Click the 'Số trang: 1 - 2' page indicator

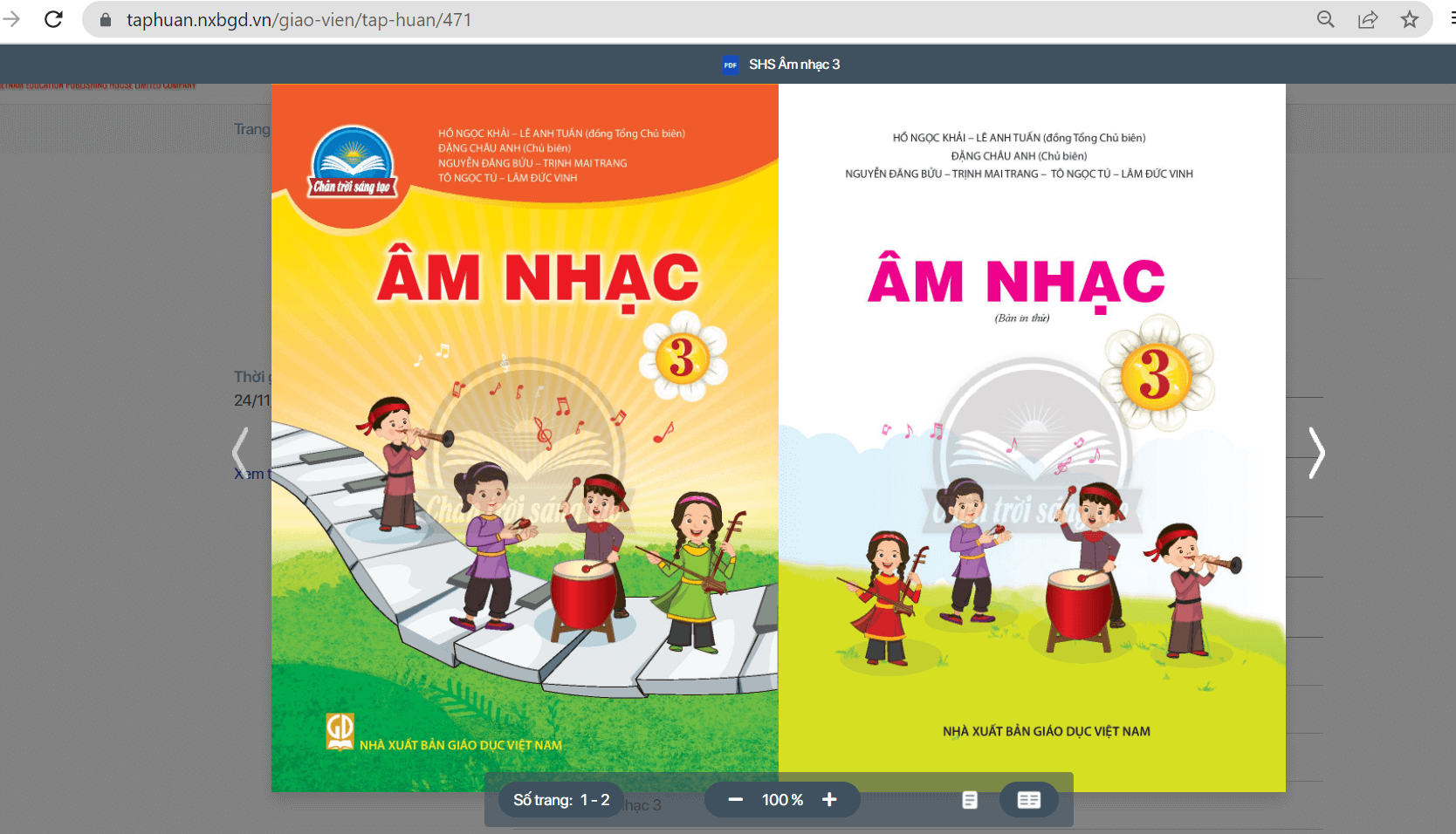pyautogui.click(x=561, y=800)
